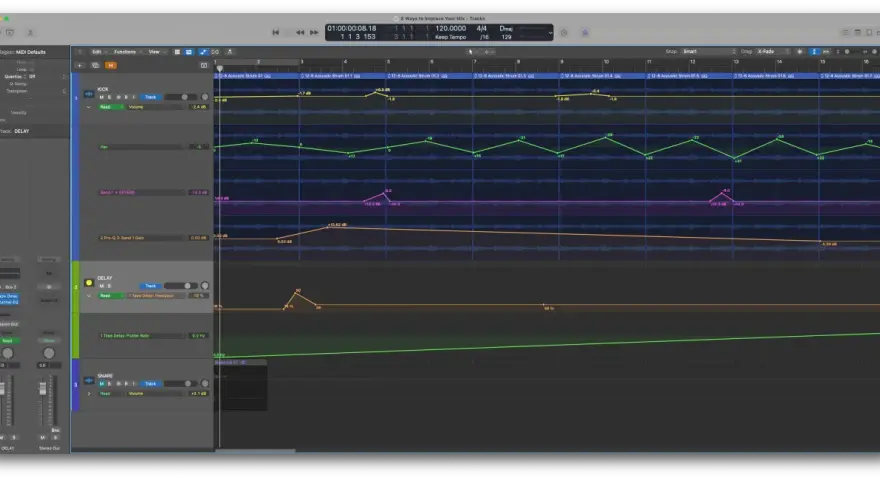Click the tuner icon beside the LCD
Screen dimensions: 880x480
click(x=564, y=33)
